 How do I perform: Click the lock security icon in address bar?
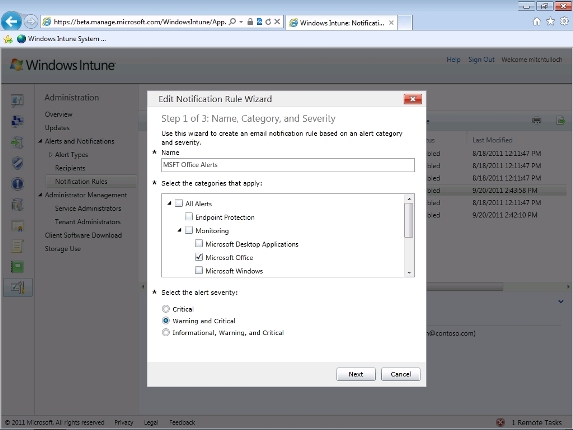(250, 22)
